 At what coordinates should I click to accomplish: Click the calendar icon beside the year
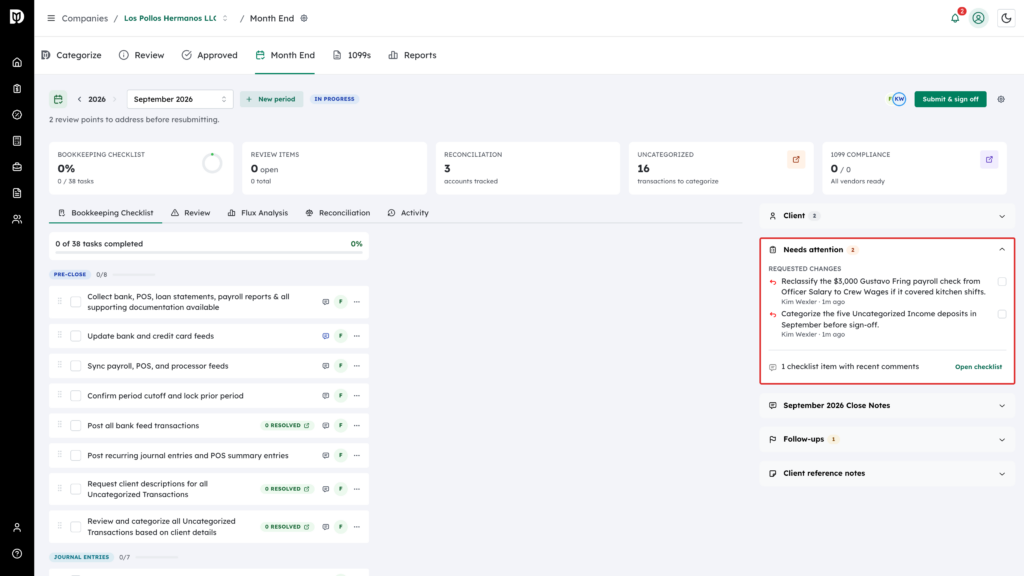58,99
